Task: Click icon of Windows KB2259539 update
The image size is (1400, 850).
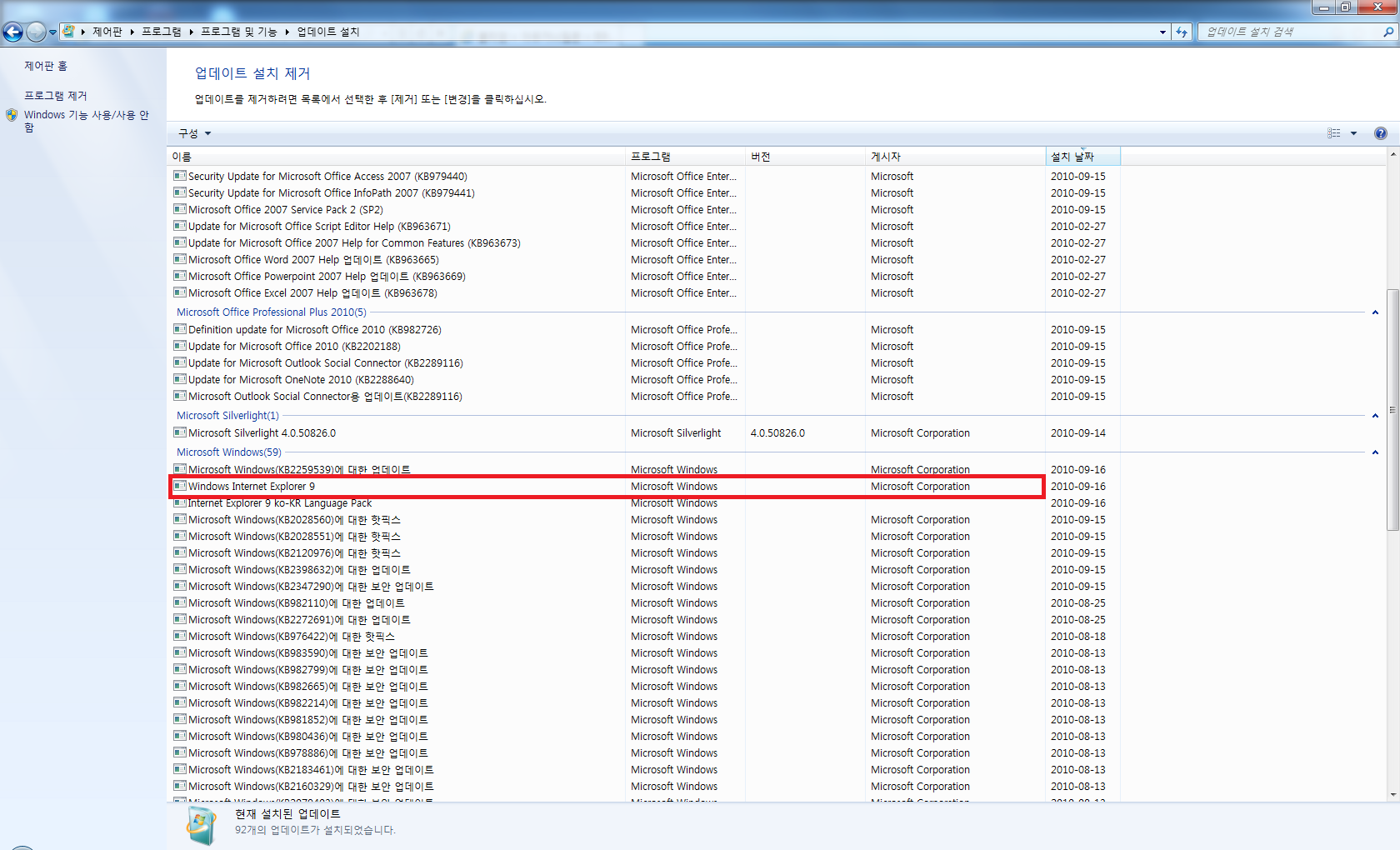Action: coord(179,469)
